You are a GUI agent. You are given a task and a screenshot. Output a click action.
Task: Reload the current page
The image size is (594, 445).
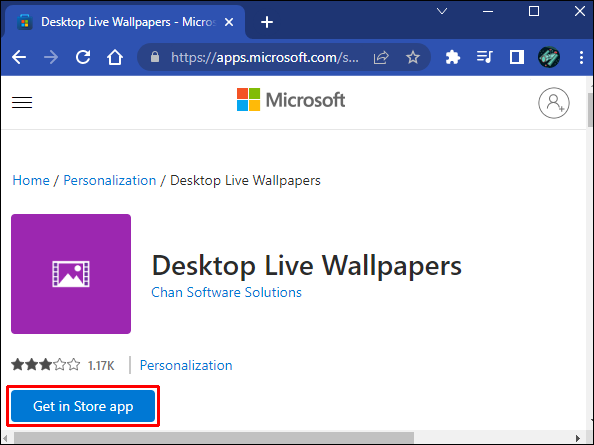click(x=83, y=58)
